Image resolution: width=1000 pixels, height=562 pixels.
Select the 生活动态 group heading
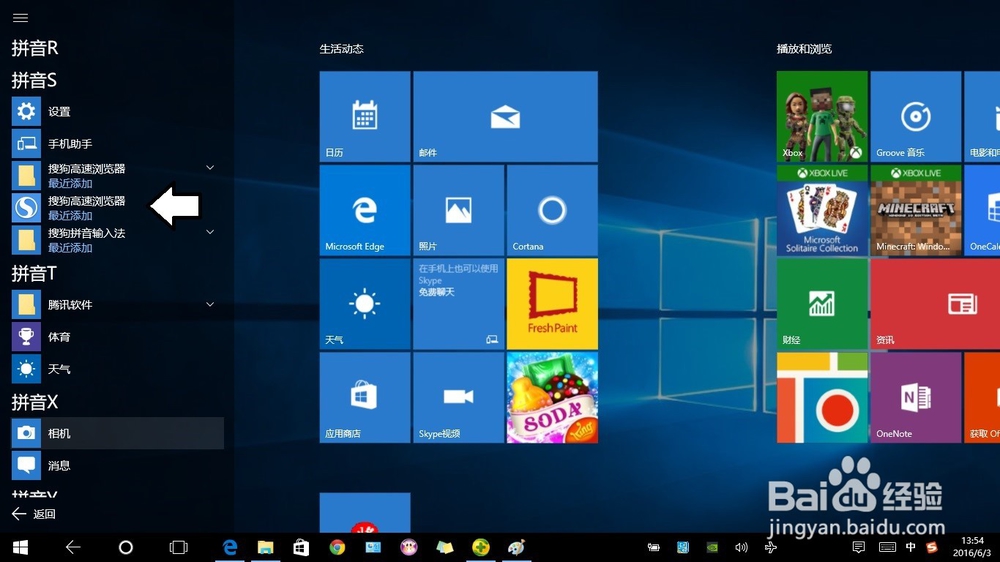click(341, 49)
